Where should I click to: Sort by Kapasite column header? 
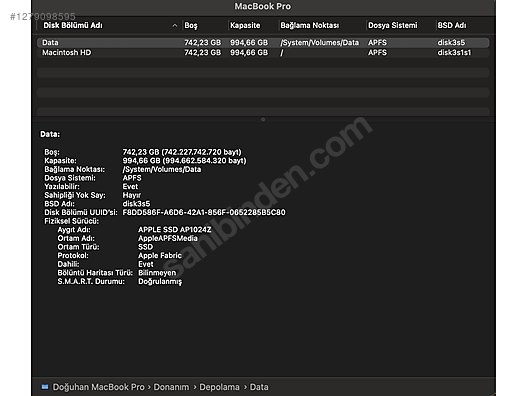coord(245,26)
